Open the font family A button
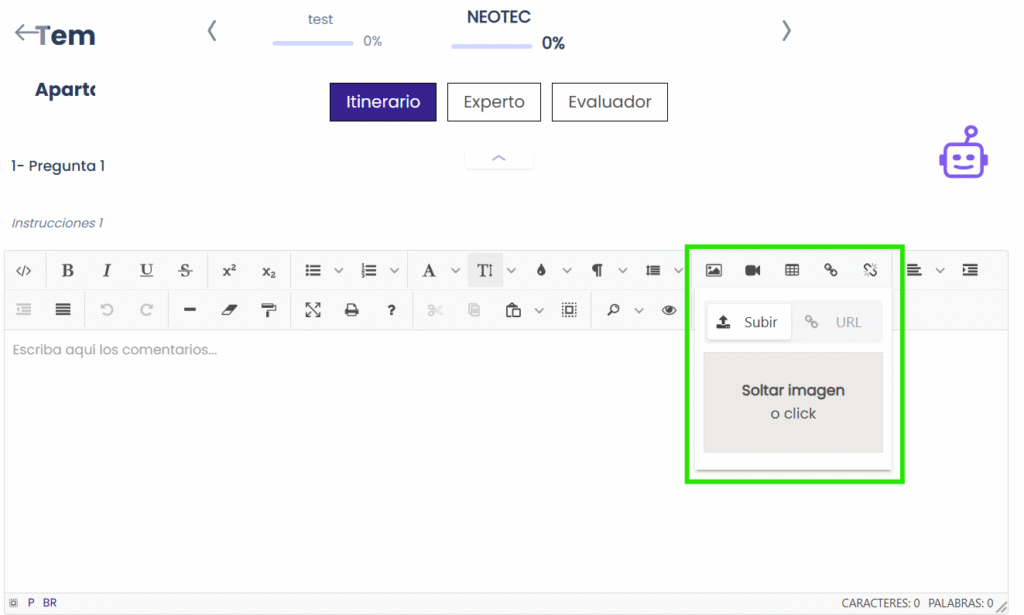 coord(429,270)
